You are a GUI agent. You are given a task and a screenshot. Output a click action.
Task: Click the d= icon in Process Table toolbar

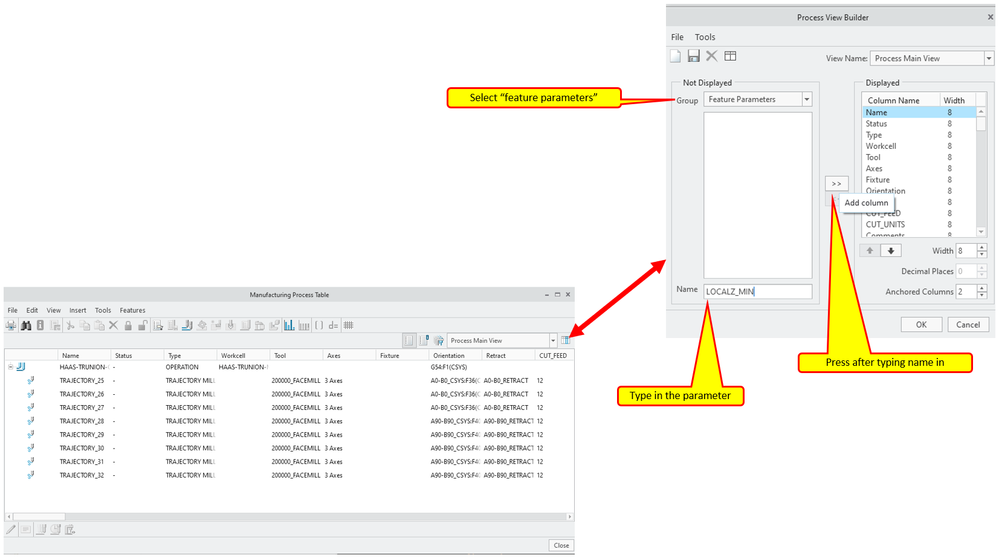333,326
